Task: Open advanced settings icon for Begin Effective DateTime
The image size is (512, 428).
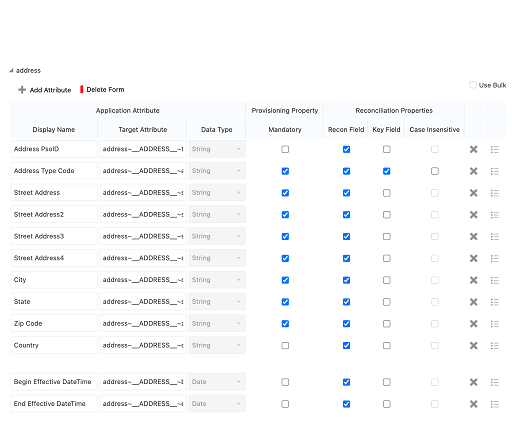Action: tap(495, 382)
